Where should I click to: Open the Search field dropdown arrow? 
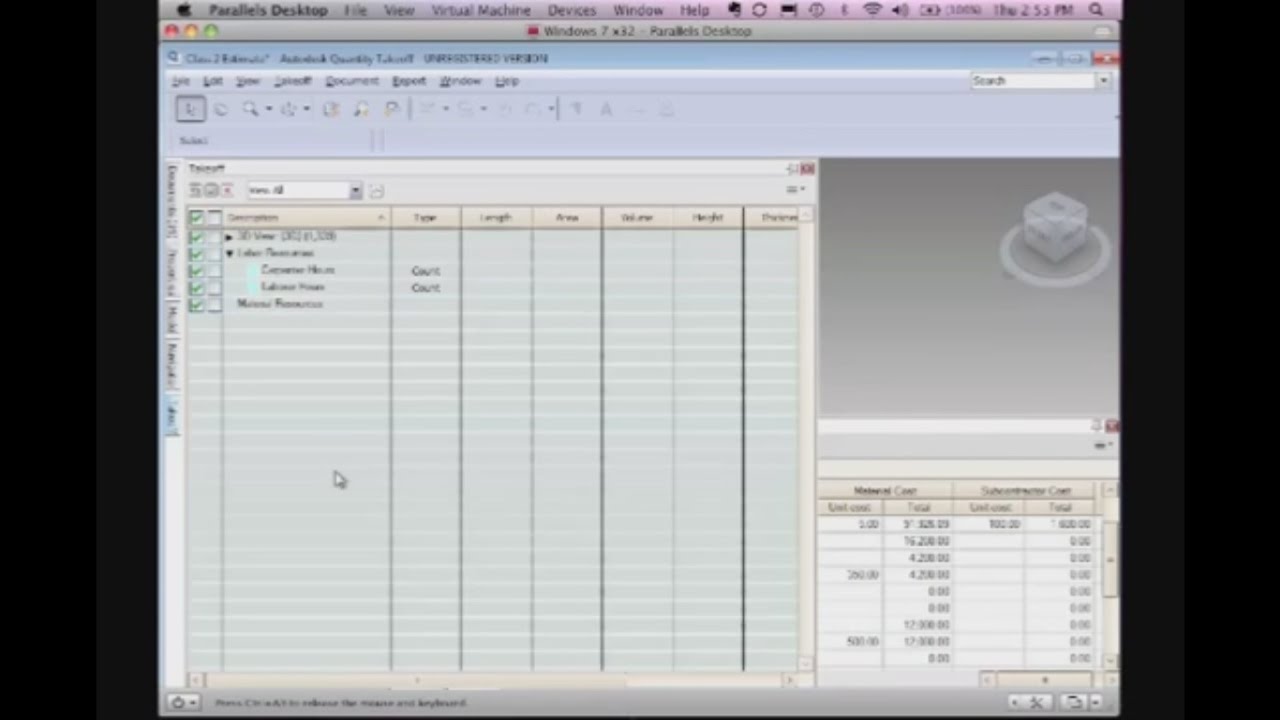[x=1104, y=81]
